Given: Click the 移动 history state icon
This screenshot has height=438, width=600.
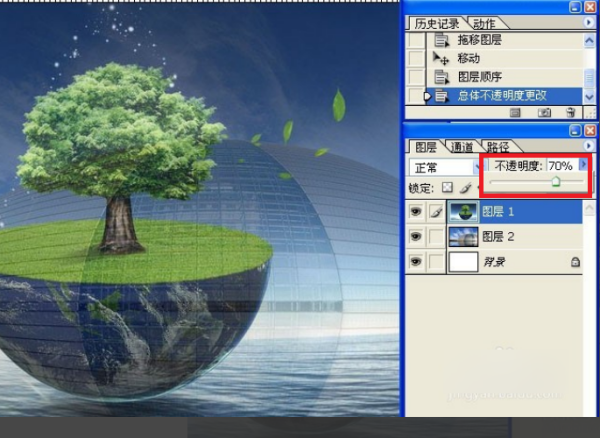Looking at the screenshot, I should click(440, 58).
